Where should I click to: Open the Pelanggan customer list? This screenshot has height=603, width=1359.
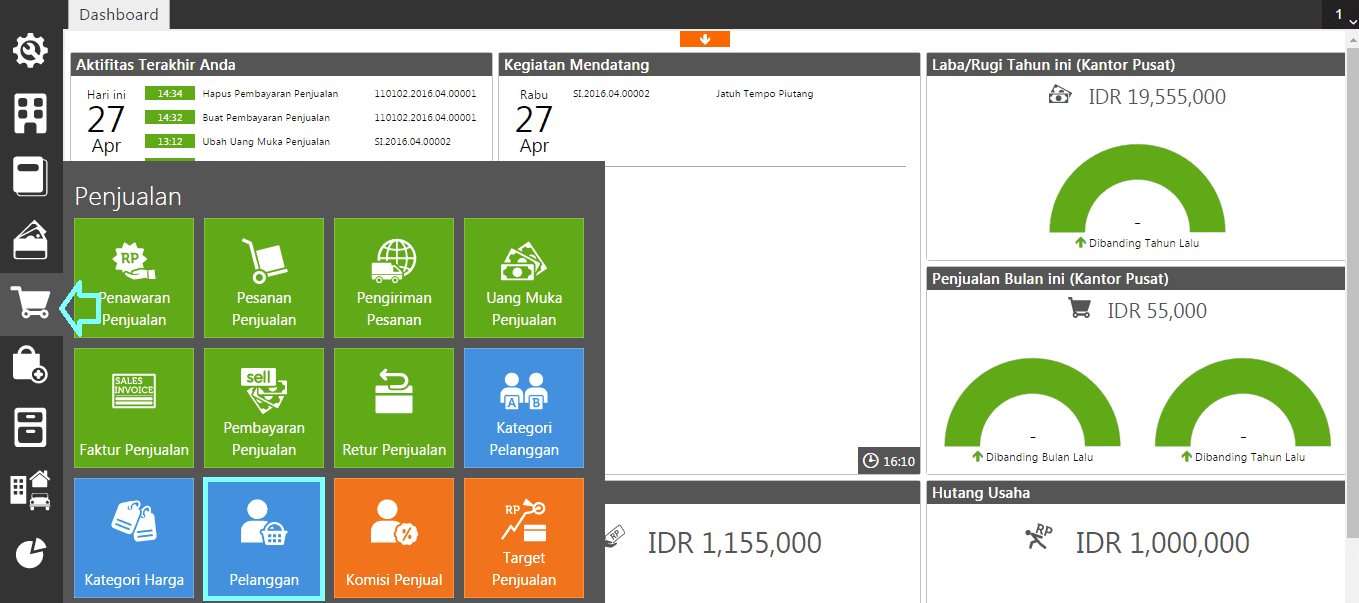pos(263,538)
